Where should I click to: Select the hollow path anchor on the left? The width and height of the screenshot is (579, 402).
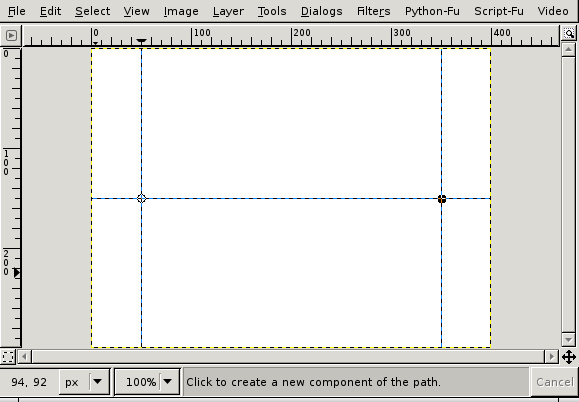tap(141, 199)
